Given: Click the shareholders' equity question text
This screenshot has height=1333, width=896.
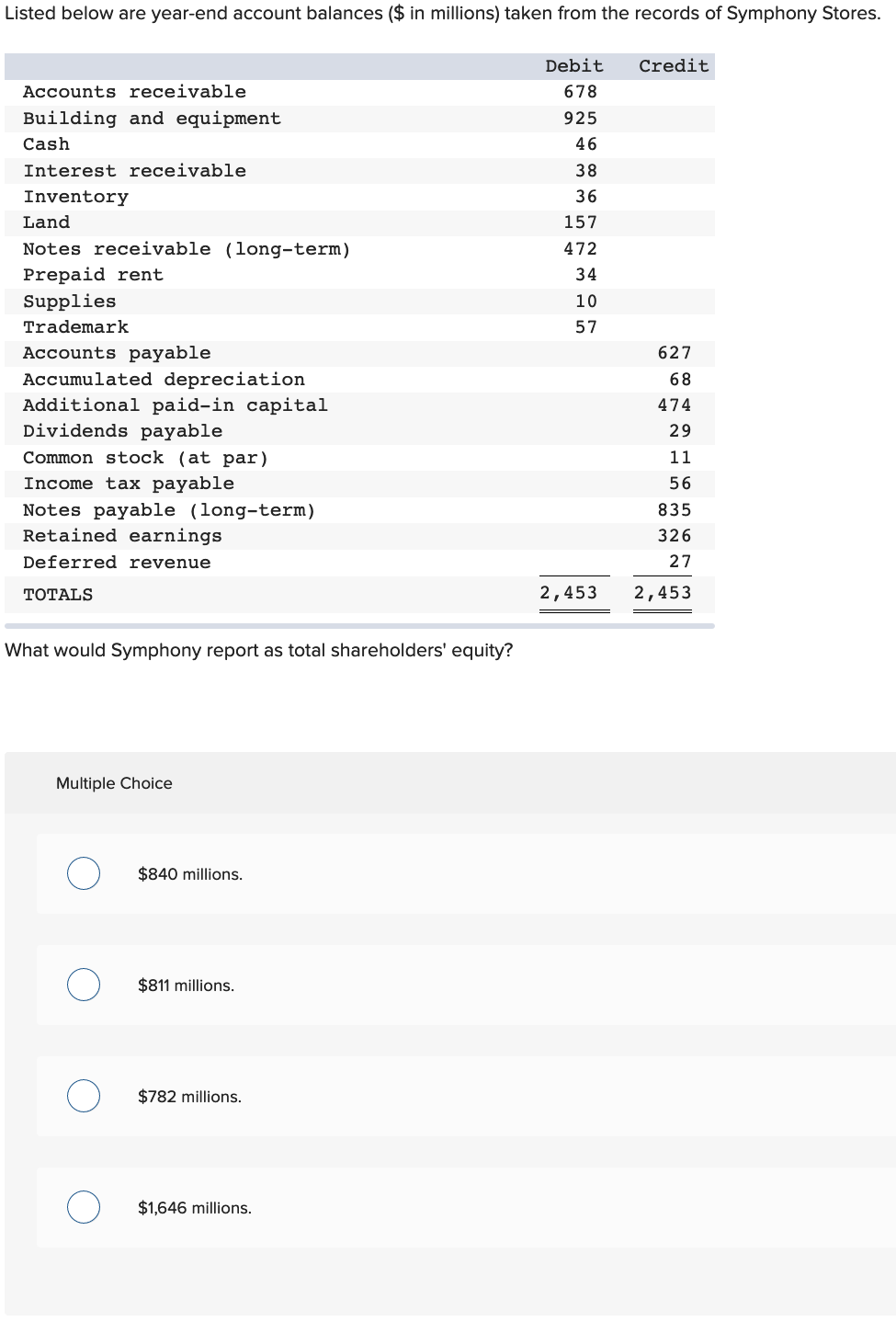Looking at the screenshot, I should (259, 650).
